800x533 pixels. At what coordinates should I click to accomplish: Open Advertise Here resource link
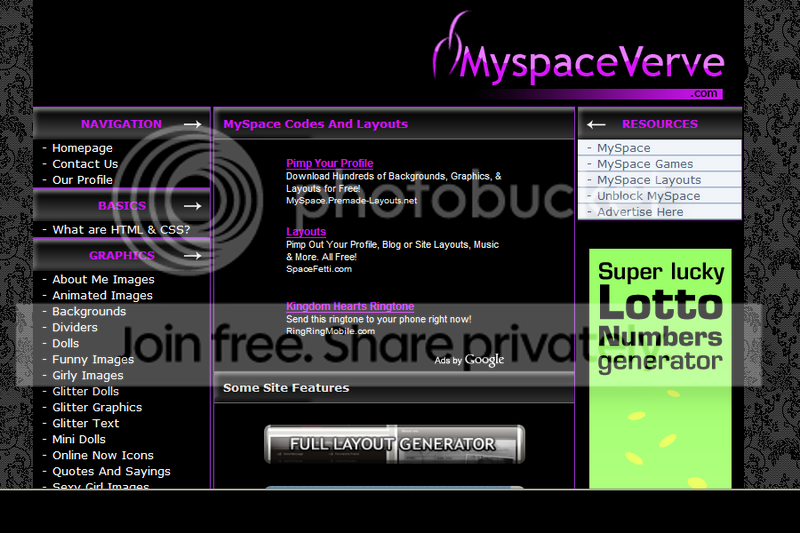(x=640, y=212)
